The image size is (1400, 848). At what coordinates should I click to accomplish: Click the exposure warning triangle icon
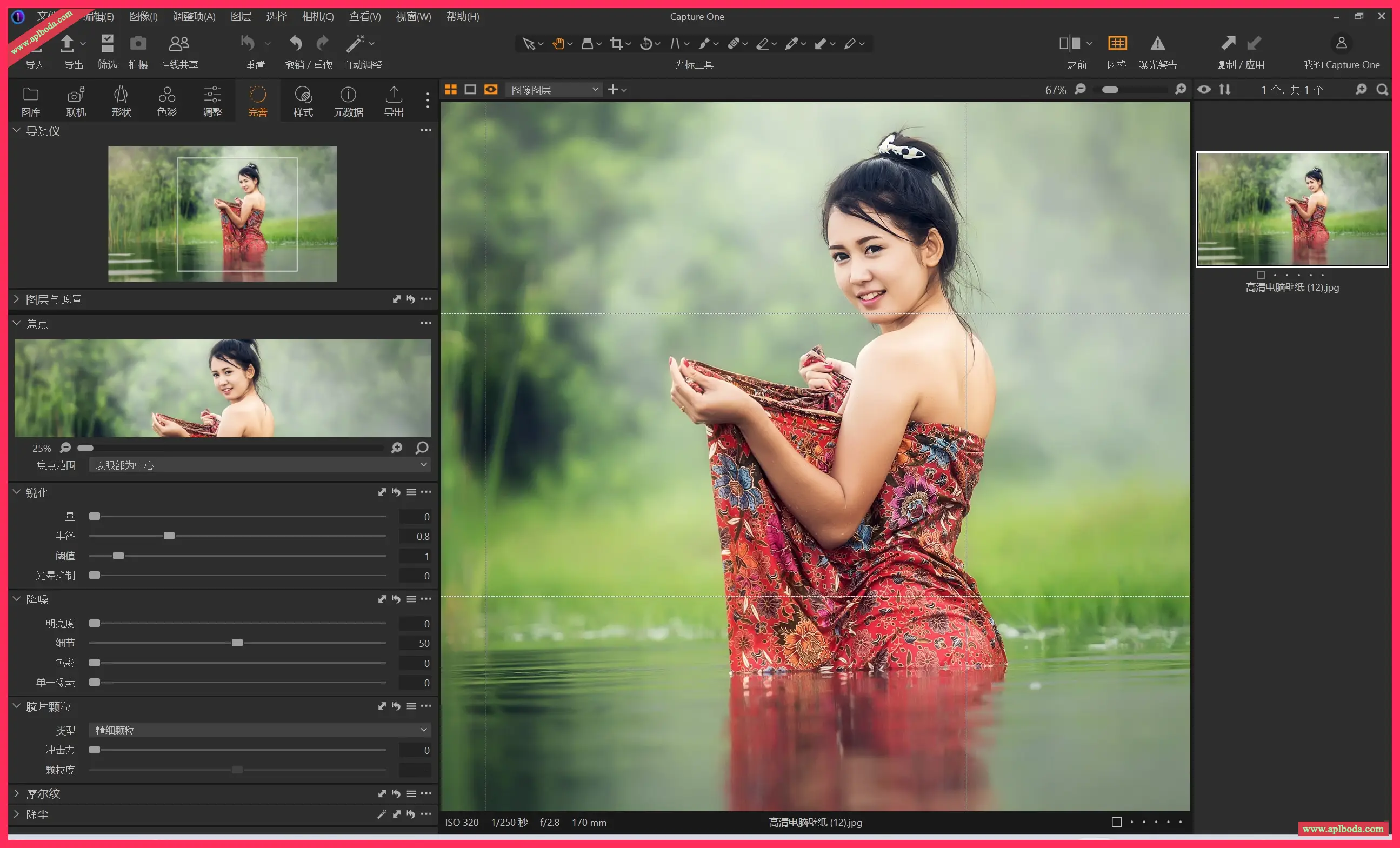tap(1157, 44)
